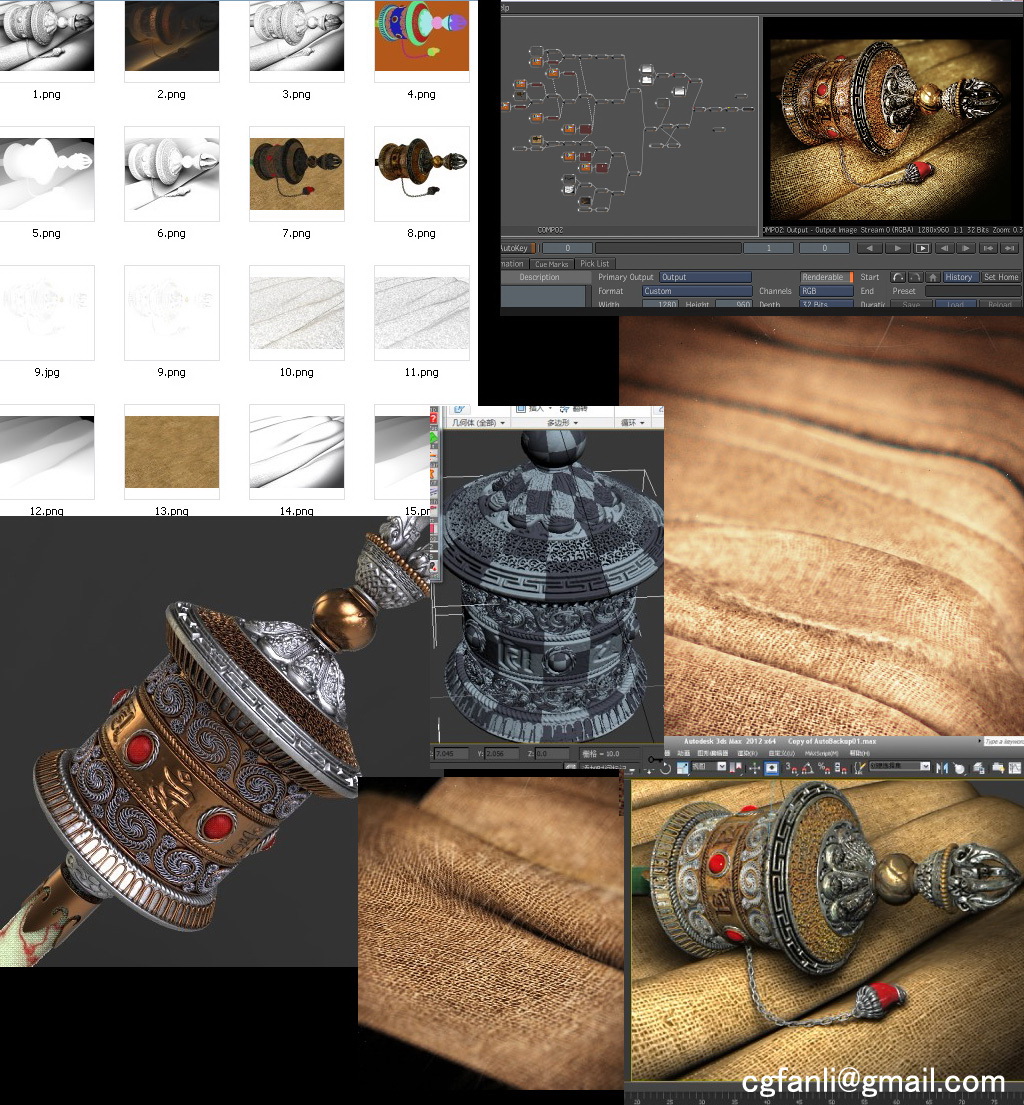Expand the 多边形 panel dropdown
This screenshot has width=1024, height=1105.
coord(562,423)
